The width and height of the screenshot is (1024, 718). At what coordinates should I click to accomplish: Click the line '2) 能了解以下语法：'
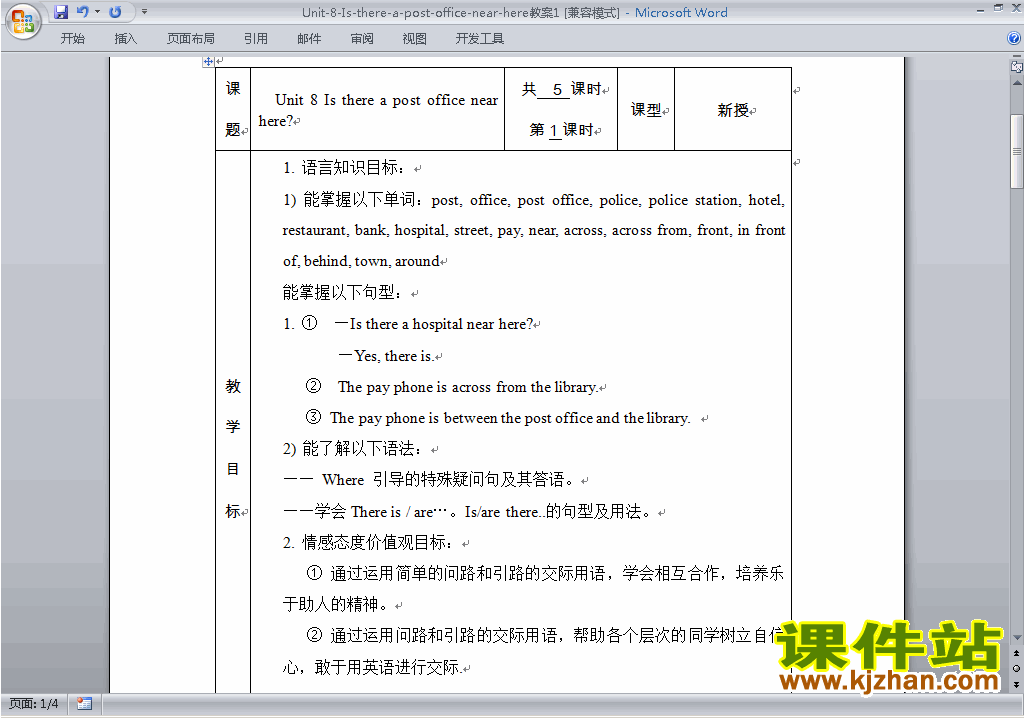pos(352,449)
